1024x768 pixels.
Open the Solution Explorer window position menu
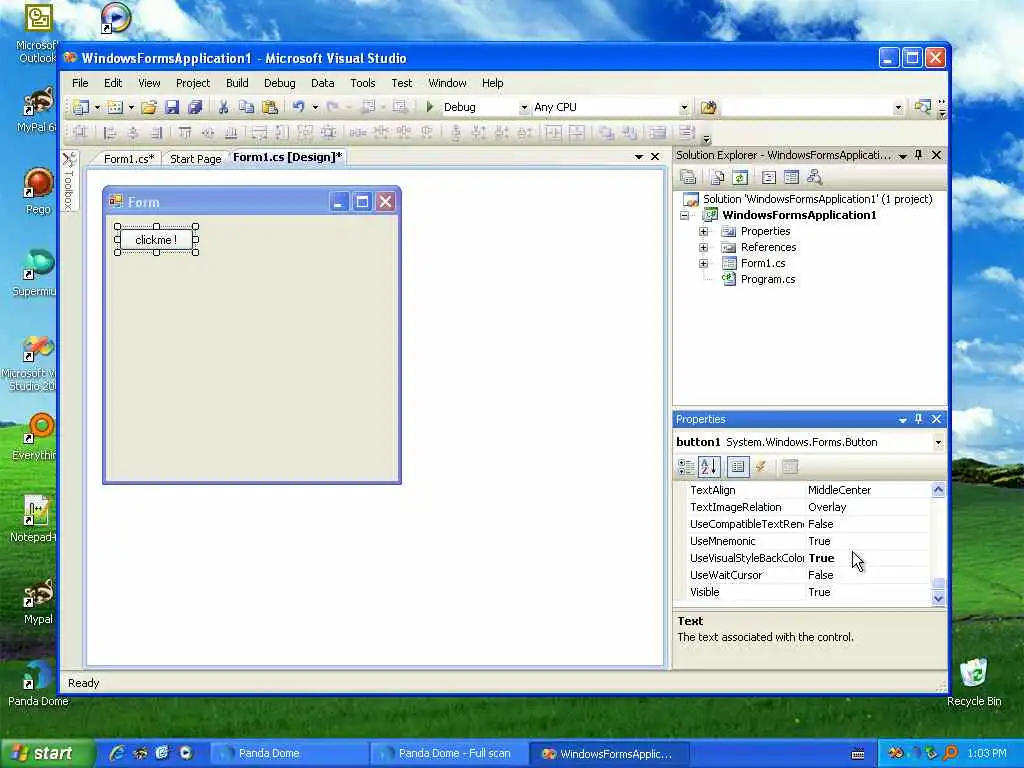903,155
